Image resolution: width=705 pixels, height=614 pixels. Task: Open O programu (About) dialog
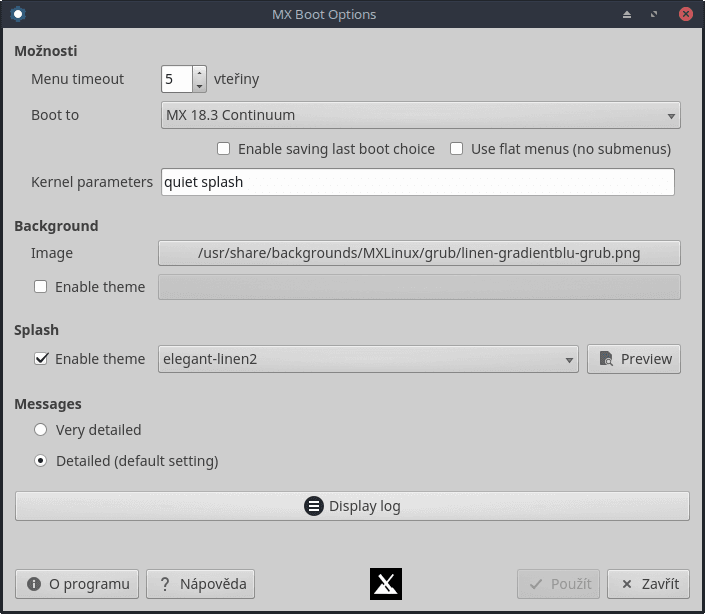[x=77, y=584]
